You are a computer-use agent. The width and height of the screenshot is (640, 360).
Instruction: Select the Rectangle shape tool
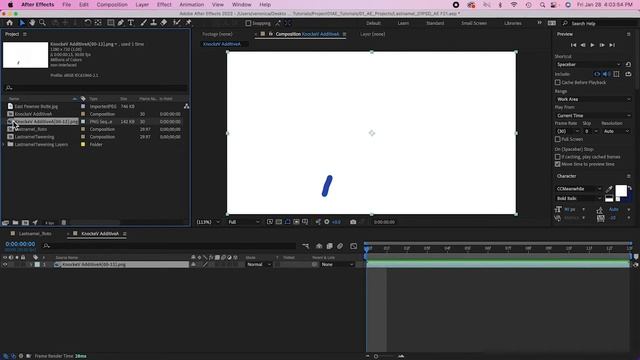pyautogui.click(x=111, y=23)
